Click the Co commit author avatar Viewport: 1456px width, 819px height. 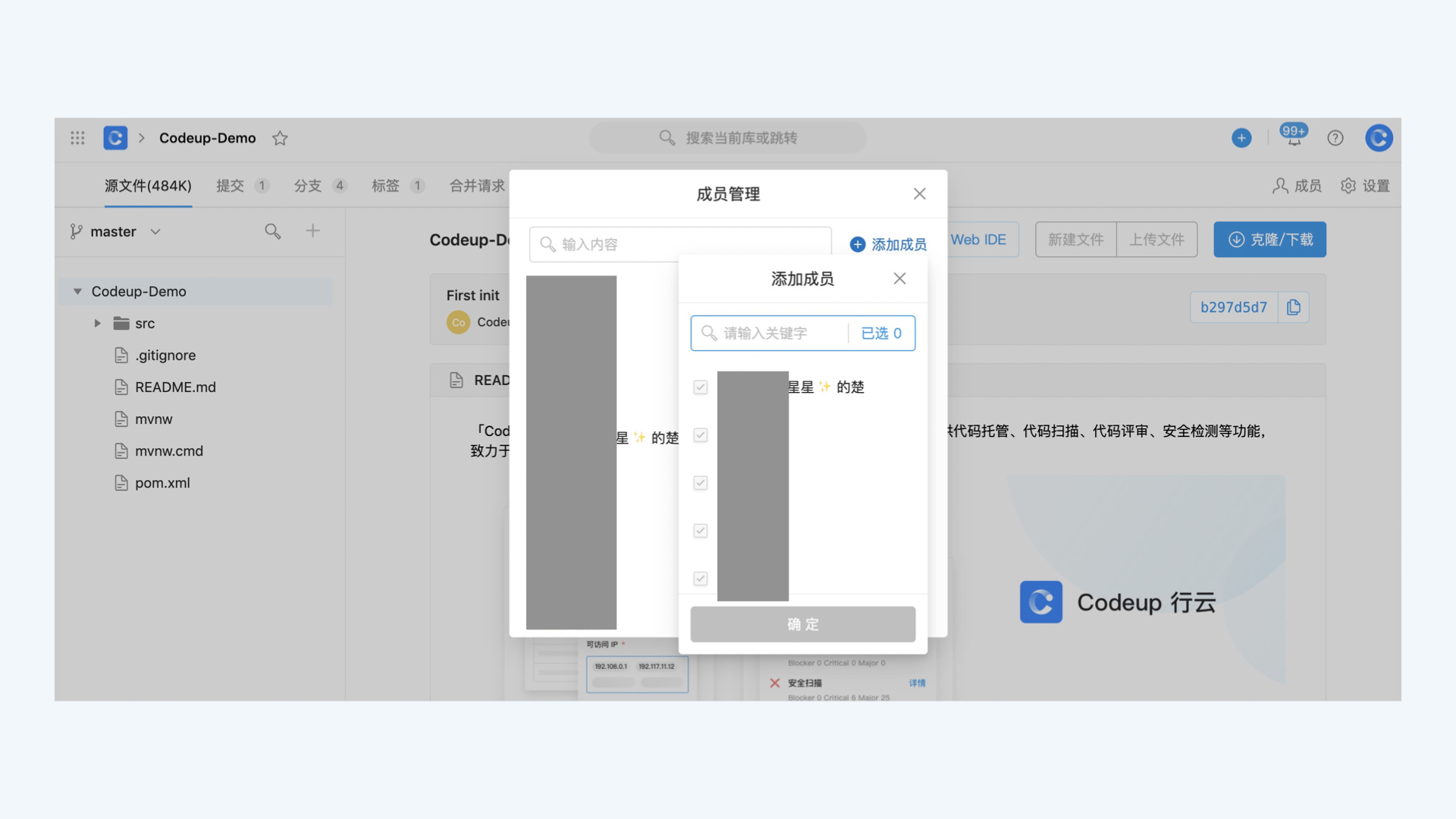click(458, 322)
